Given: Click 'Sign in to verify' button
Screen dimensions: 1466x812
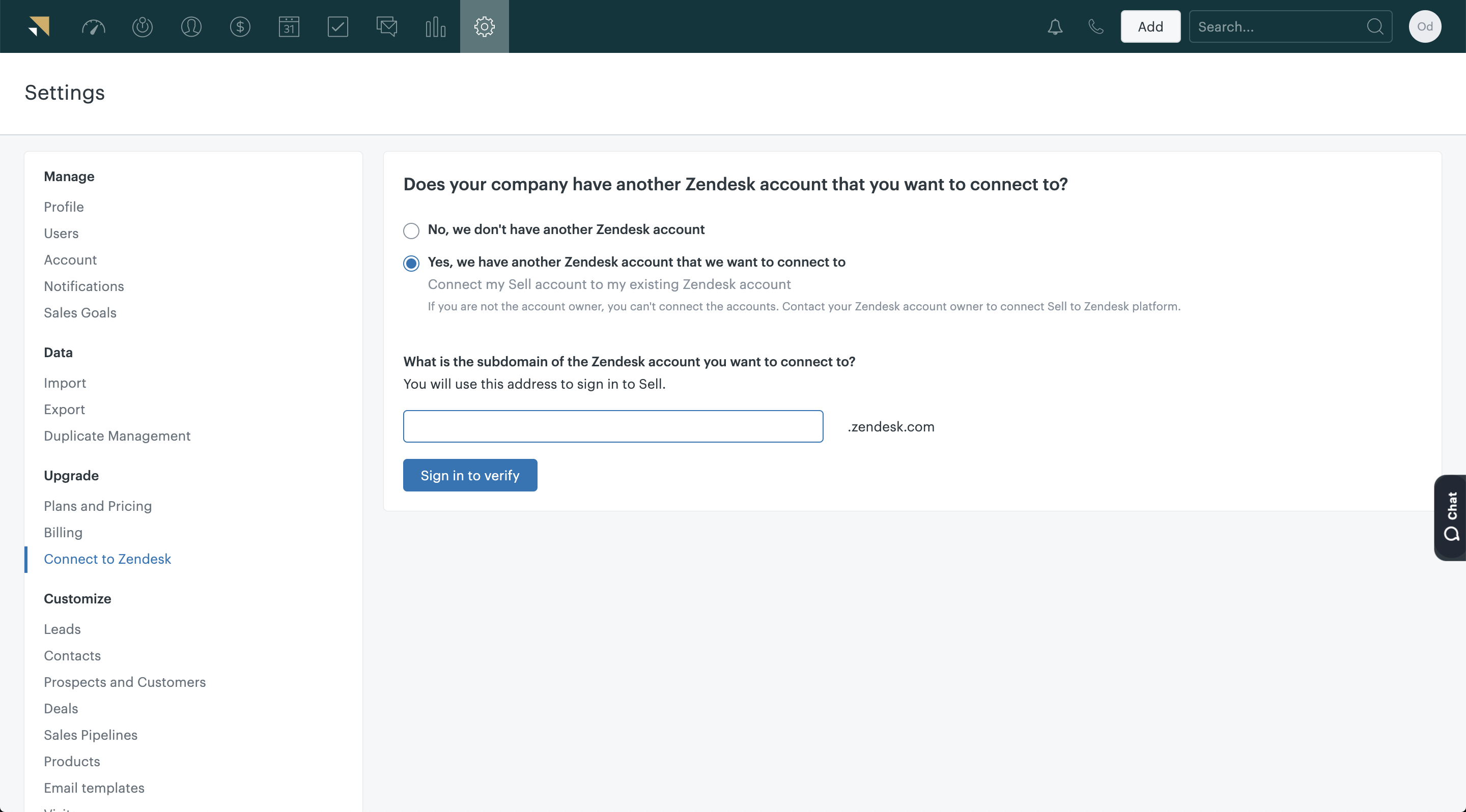Looking at the screenshot, I should (x=470, y=475).
